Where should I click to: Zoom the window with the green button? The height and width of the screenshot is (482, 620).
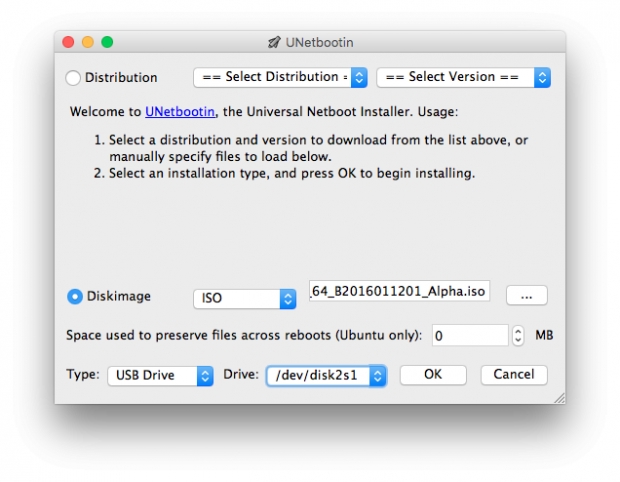point(107,42)
